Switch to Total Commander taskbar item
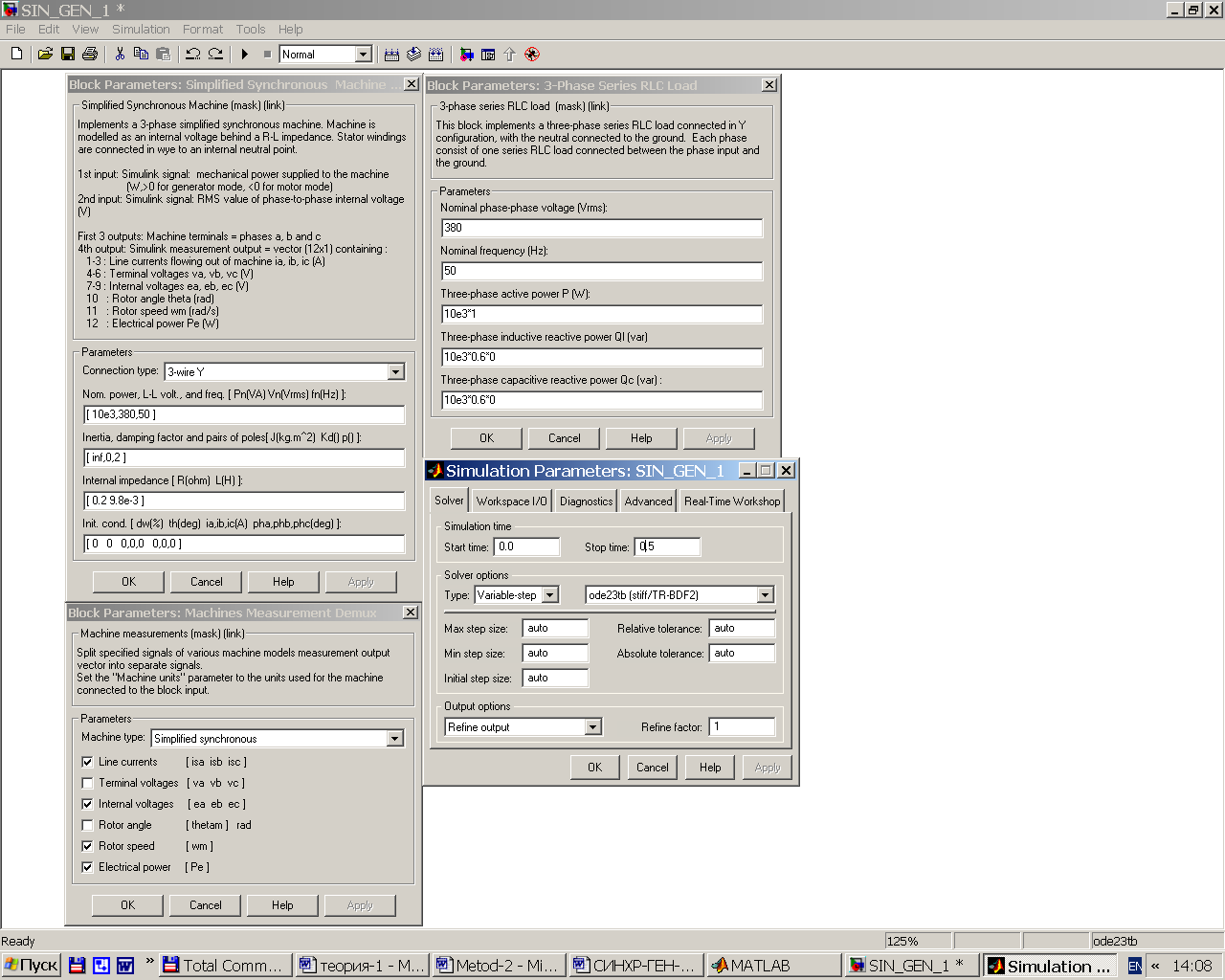Image resolution: width=1225 pixels, height=980 pixels. 224,966
